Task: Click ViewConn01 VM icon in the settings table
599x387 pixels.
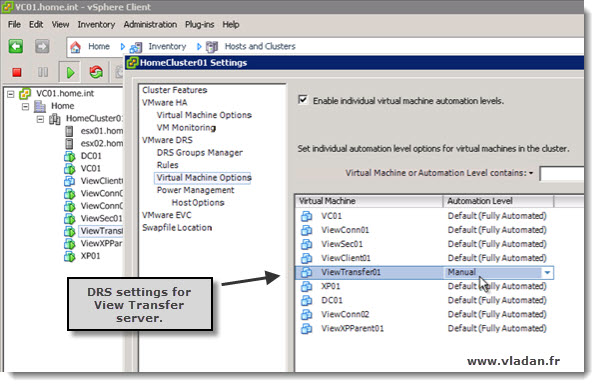Action: click(x=306, y=230)
